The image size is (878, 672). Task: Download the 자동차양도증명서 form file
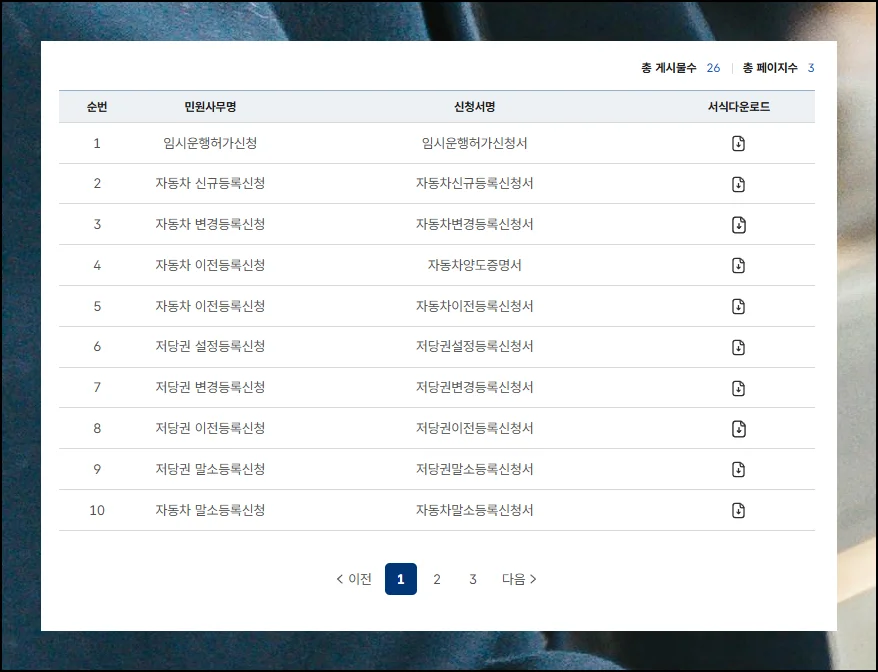(x=738, y=265)
